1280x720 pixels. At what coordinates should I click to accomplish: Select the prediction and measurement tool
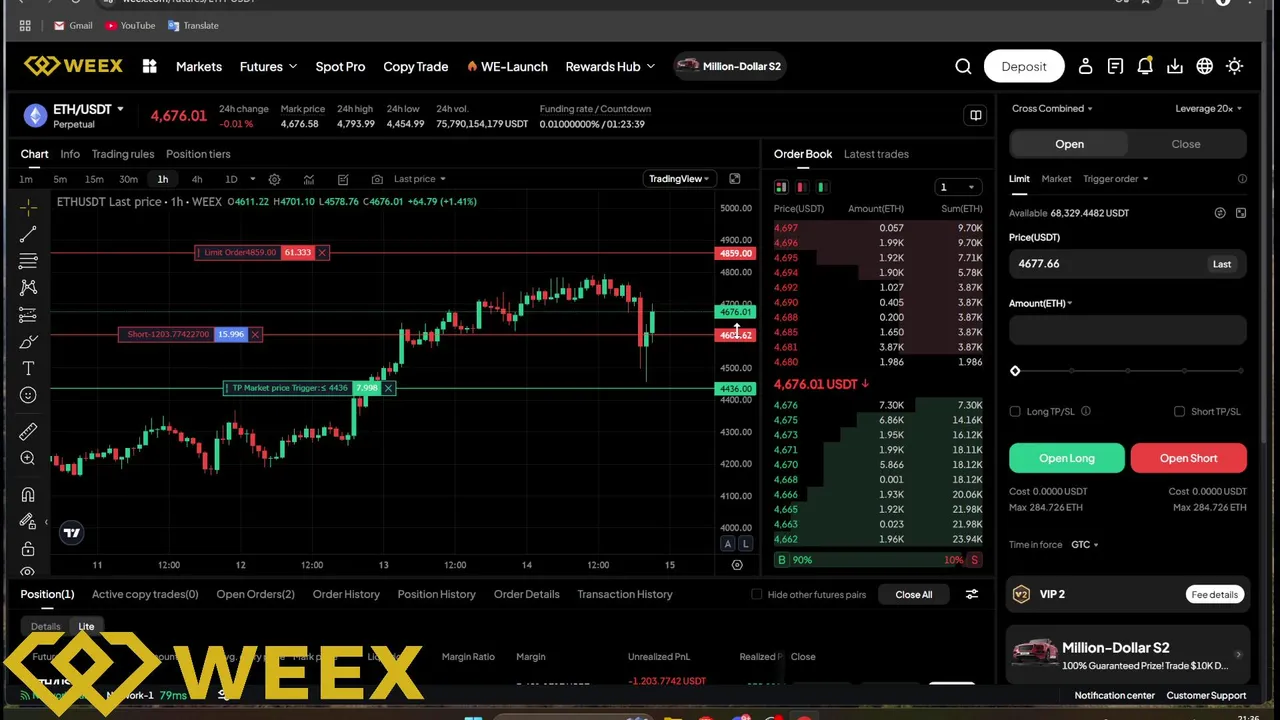(28, 315)
